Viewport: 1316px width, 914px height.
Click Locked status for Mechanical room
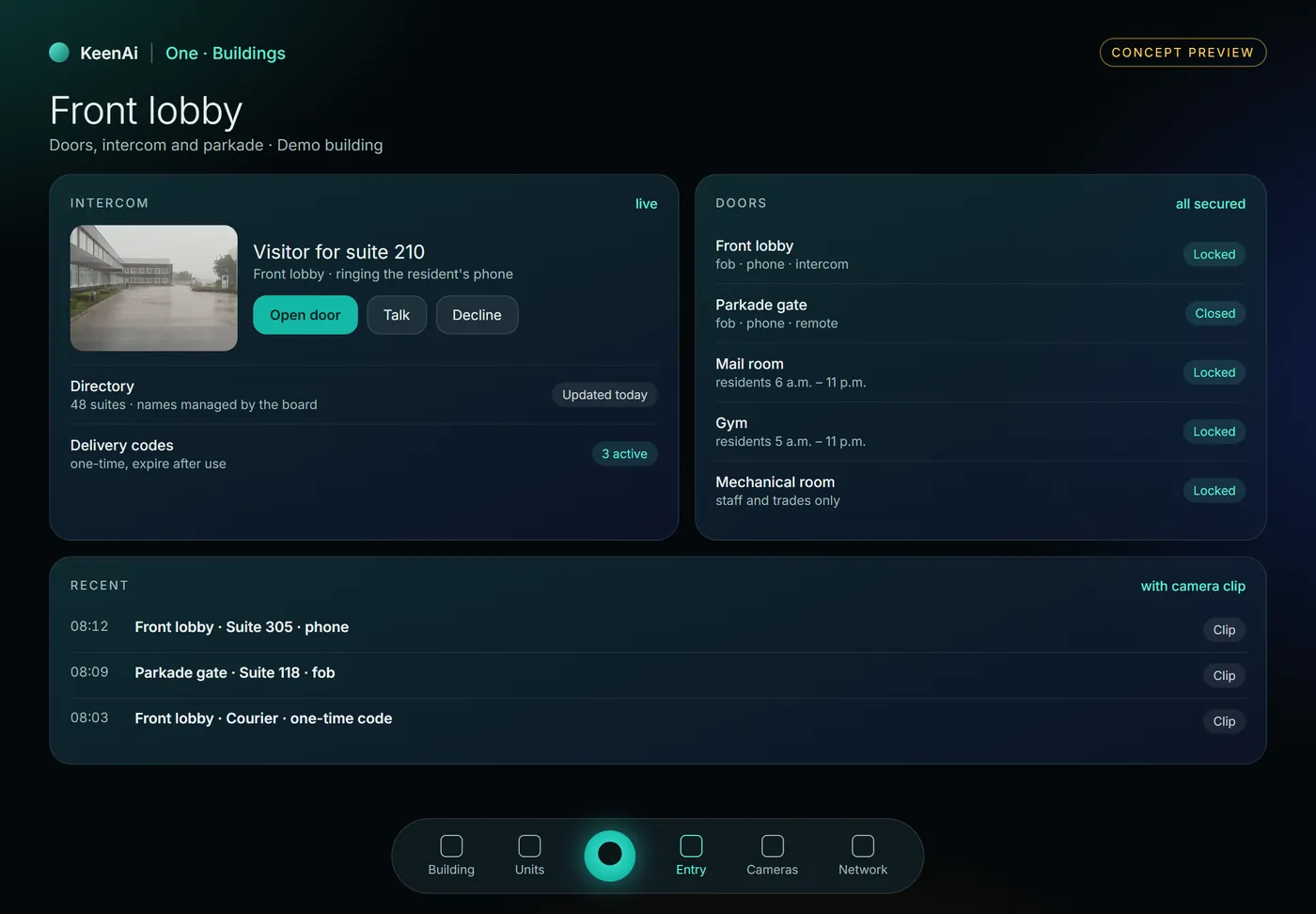tap(1214, 491)
